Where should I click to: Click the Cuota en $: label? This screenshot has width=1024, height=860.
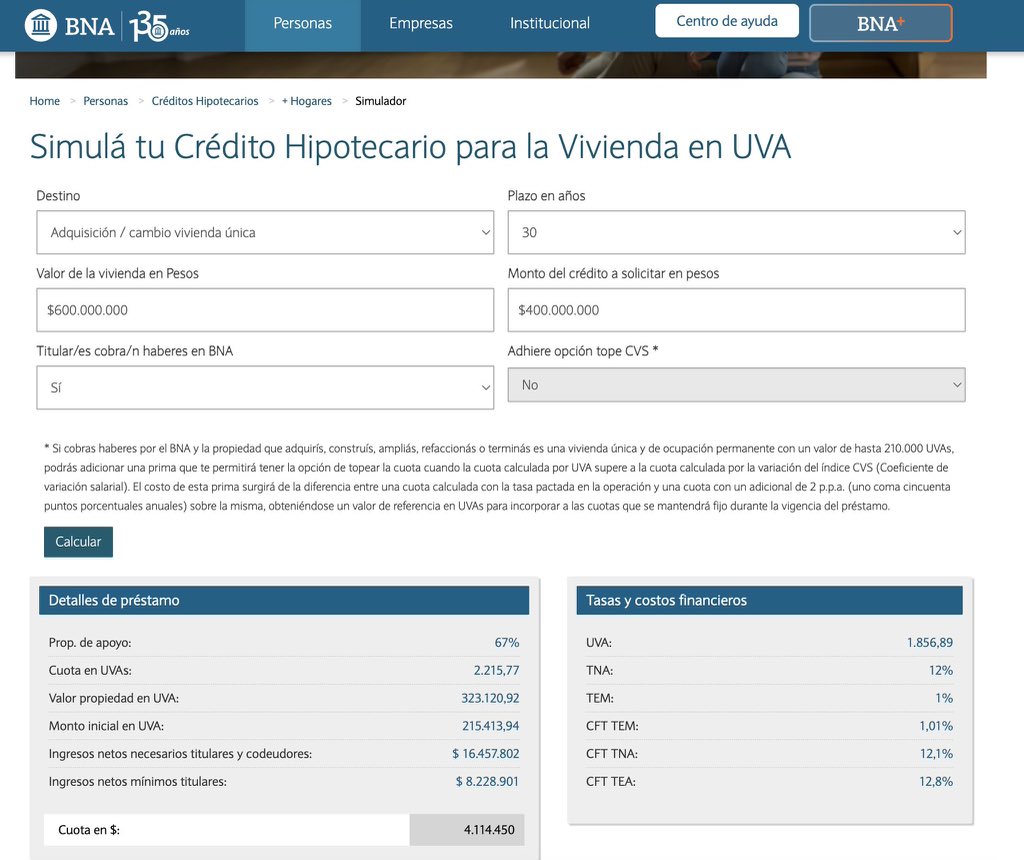[x=89, y=830]
